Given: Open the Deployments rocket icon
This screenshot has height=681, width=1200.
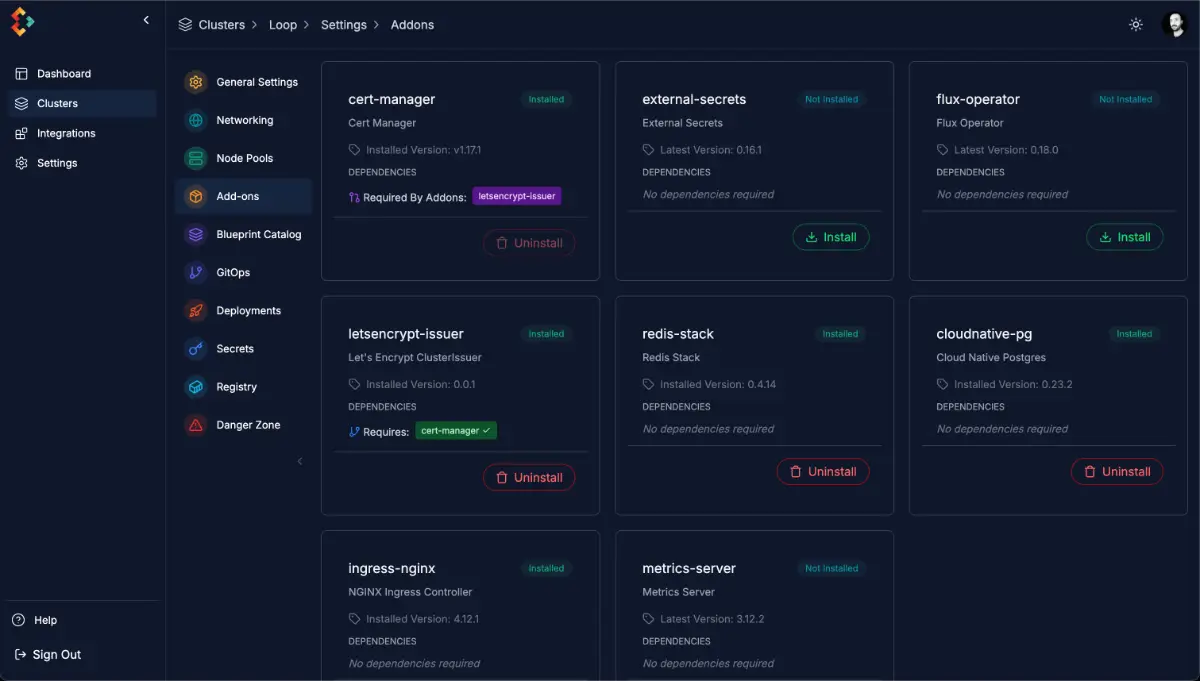Looking at the screenshot, I should point(196,310).
